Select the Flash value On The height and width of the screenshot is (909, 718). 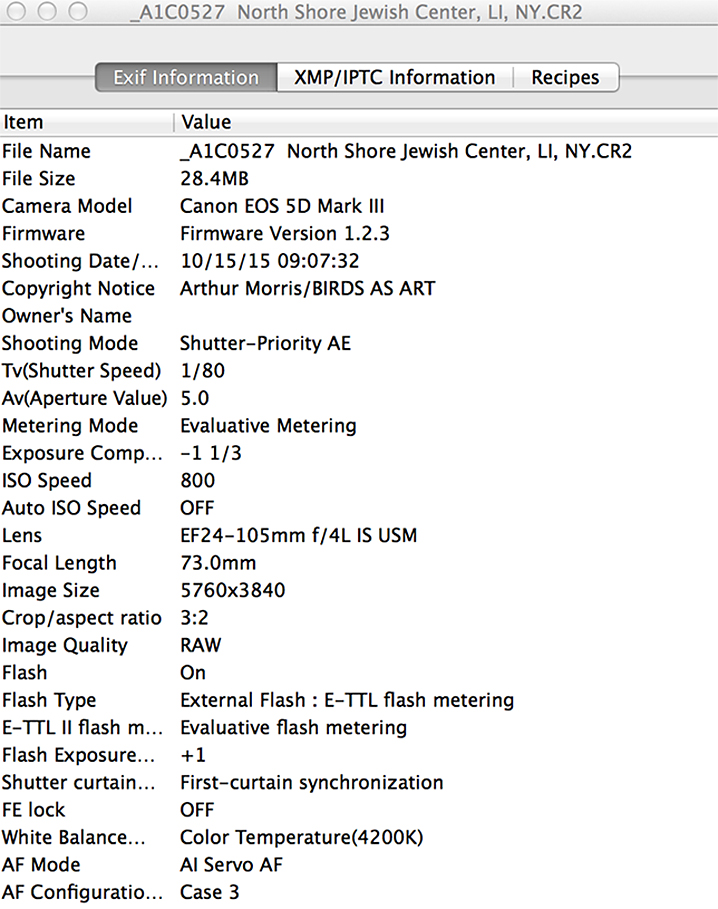[x=193, y=673]
